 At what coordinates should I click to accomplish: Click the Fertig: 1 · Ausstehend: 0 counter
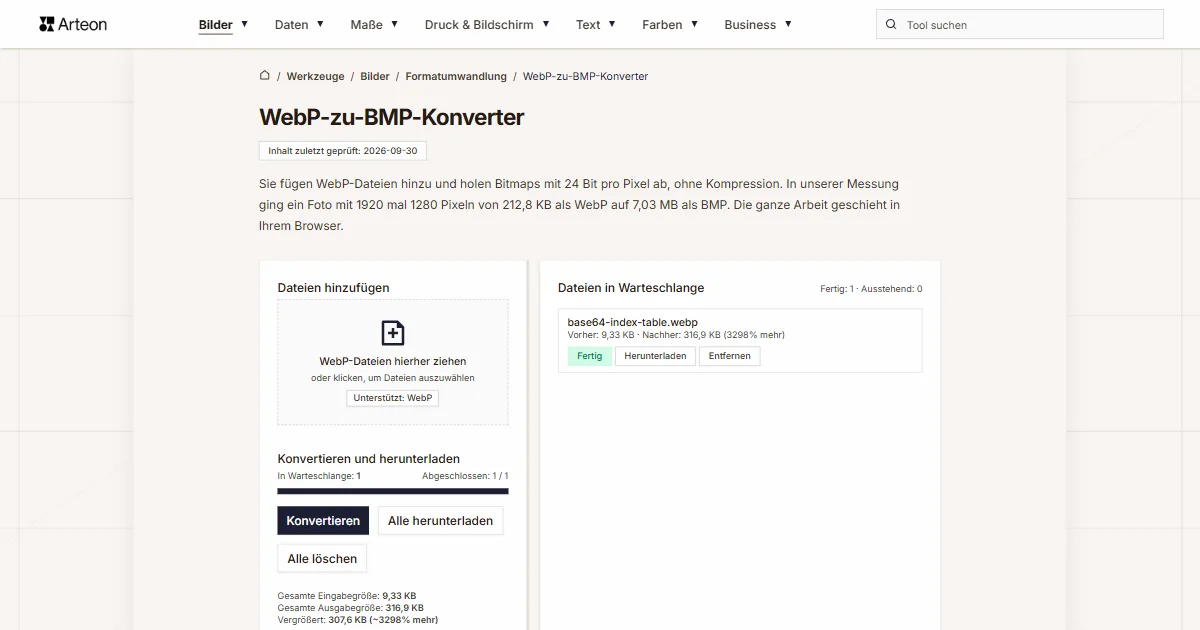click(x=871, y=289)
